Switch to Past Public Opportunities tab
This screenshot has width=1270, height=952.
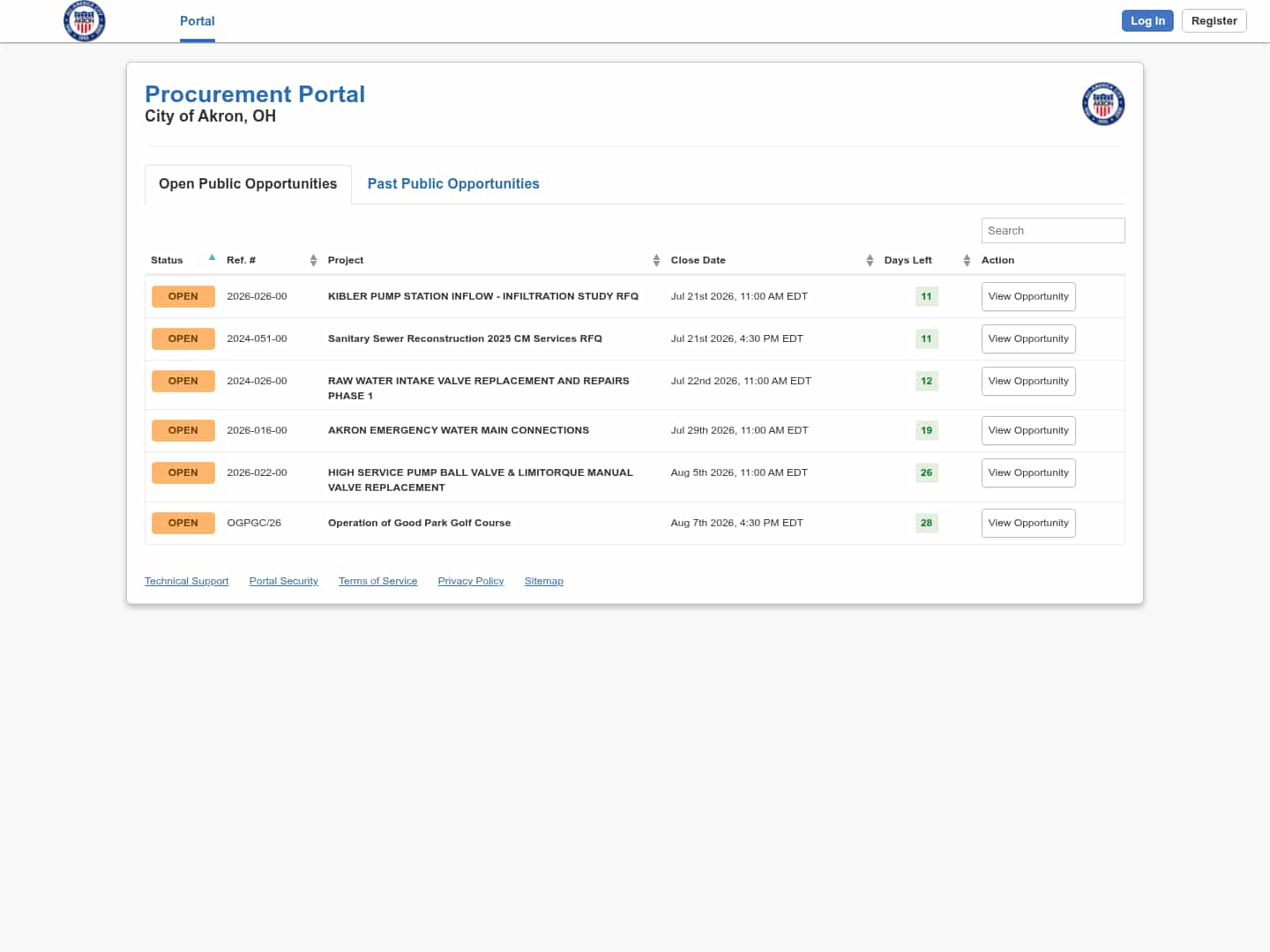[453, 183]
